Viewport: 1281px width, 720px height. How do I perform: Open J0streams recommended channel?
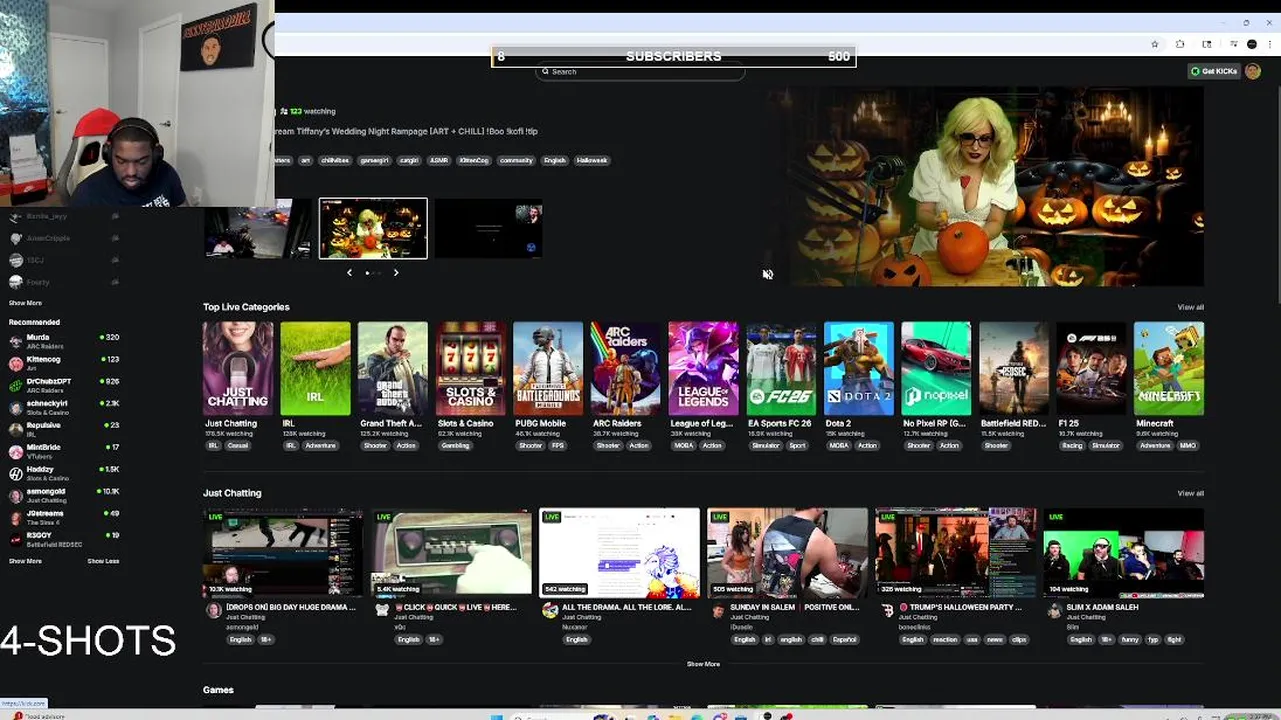64,516
